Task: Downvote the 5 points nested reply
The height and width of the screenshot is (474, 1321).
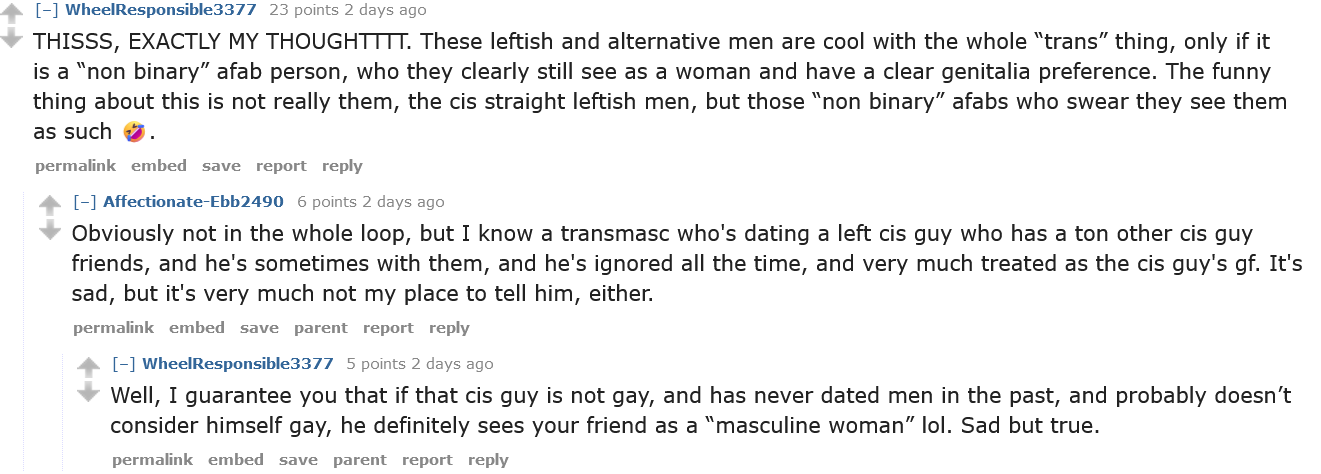Action: click(89, 392)
